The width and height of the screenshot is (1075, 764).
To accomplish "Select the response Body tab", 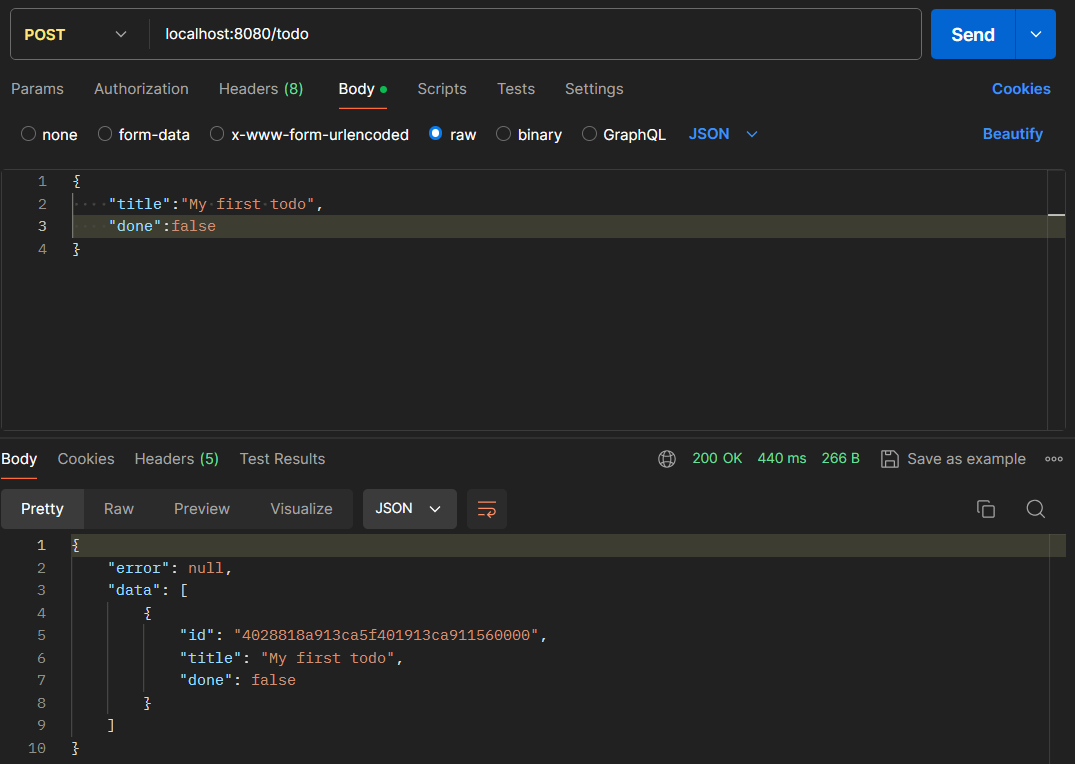I will (19, 459).
